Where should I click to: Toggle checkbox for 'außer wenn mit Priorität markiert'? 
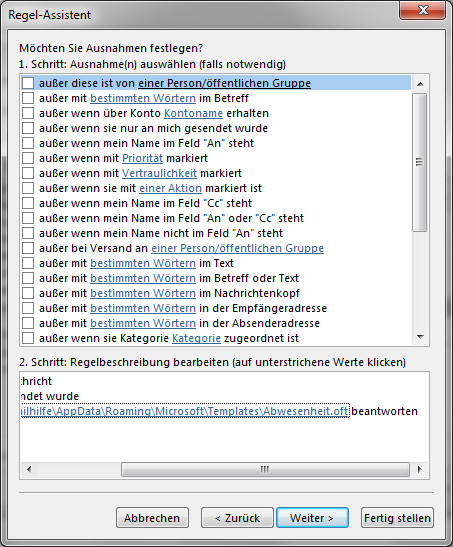click(x=28, y=158)
